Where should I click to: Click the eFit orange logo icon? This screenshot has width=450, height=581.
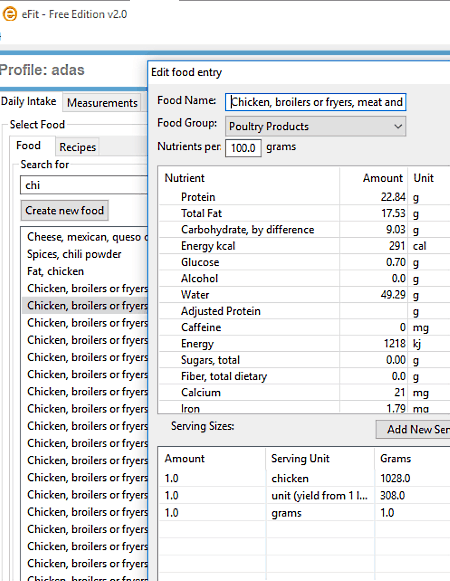click(9, 14)
